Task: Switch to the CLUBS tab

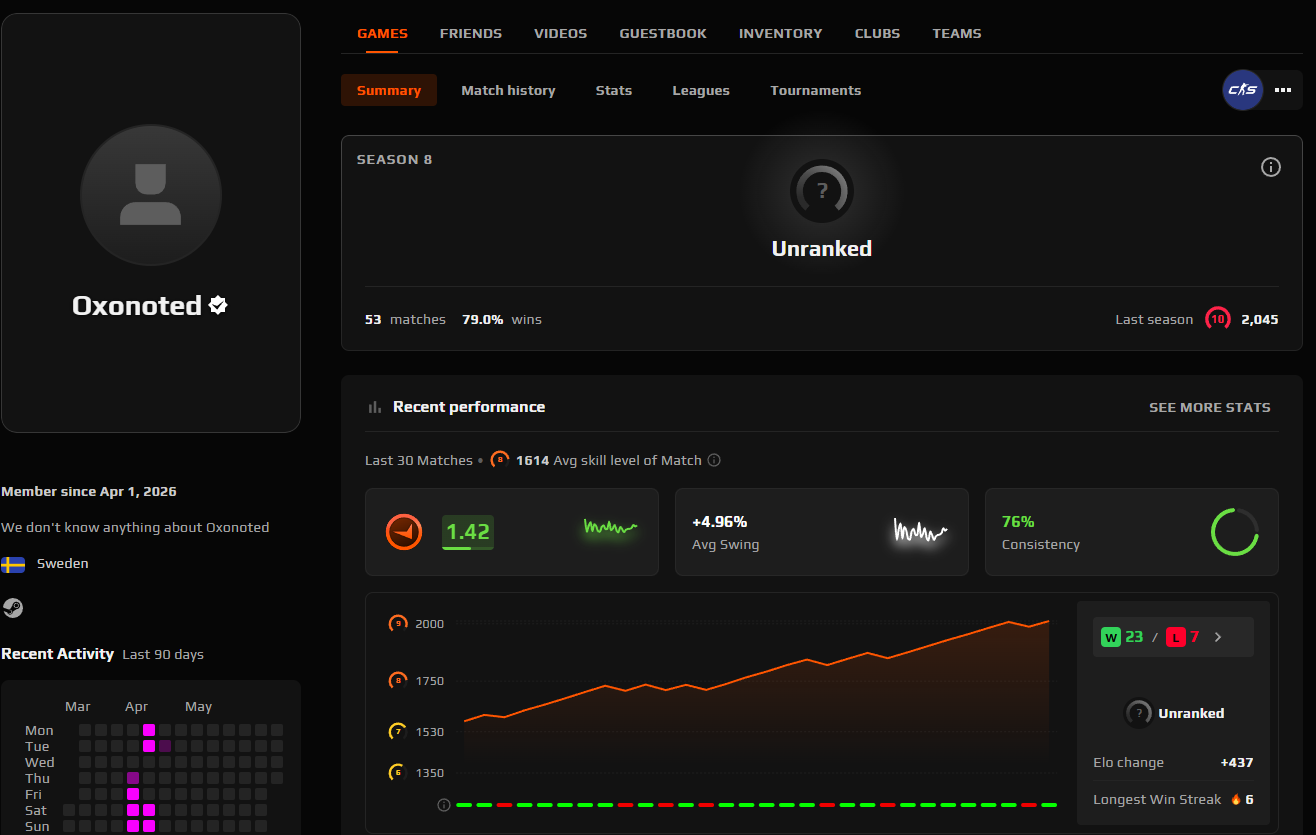Action: (x=877, y=33)
